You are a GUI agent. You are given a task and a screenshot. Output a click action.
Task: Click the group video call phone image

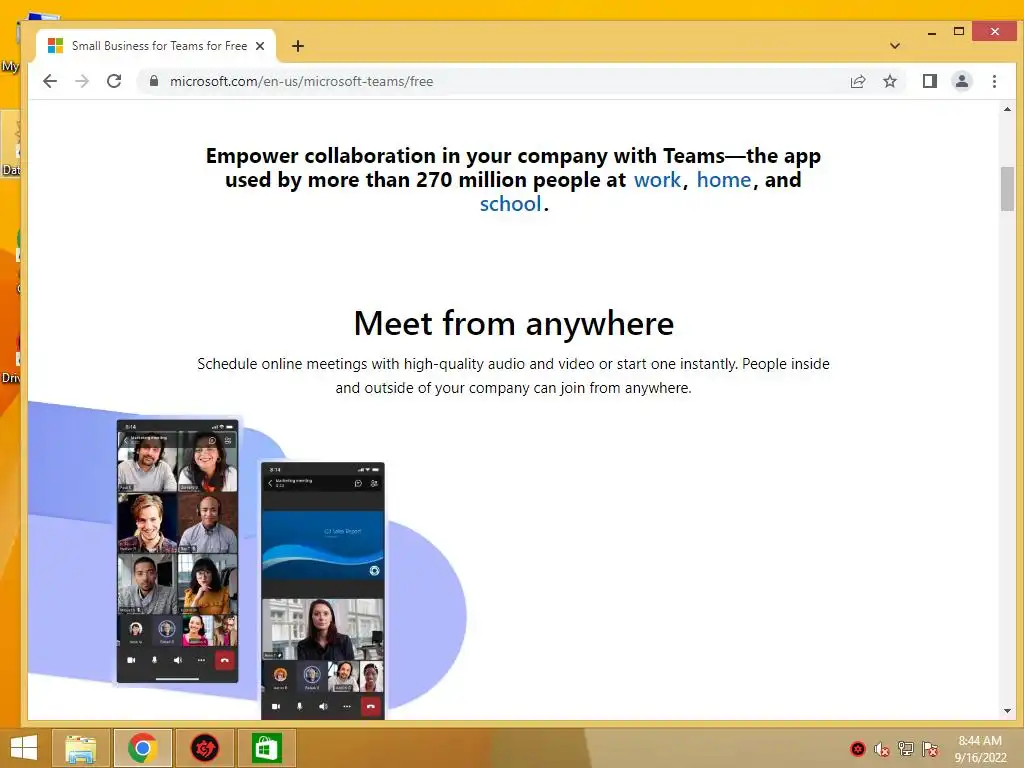[177, 552]
